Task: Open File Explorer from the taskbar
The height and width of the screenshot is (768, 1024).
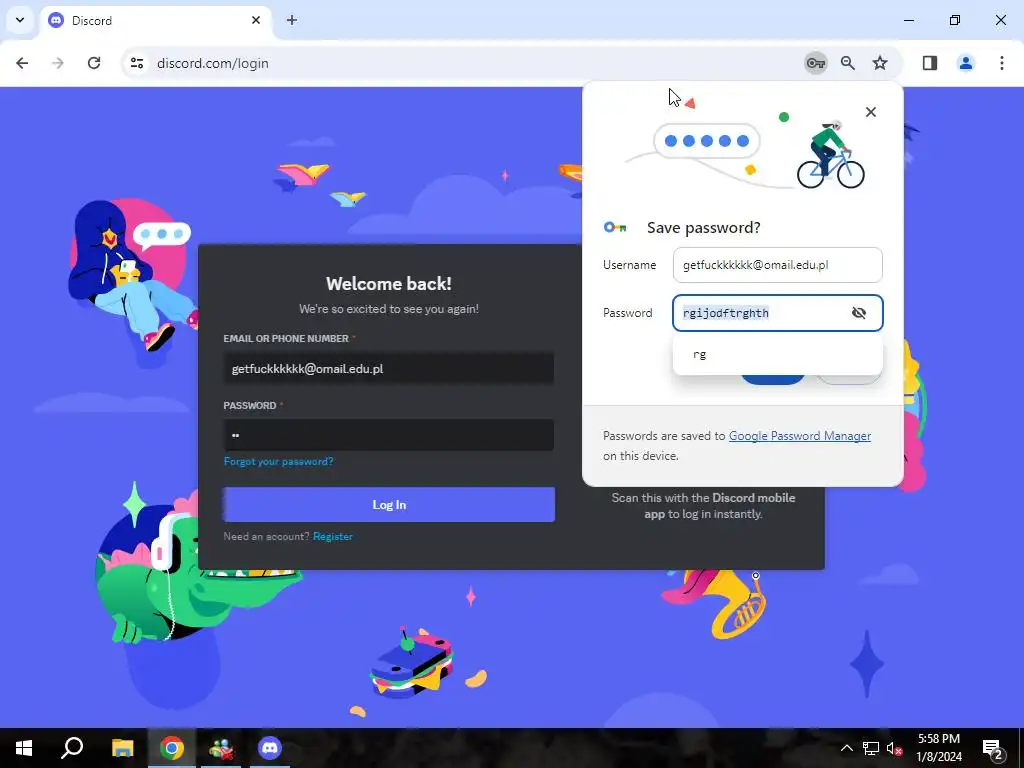Action: 122,748
